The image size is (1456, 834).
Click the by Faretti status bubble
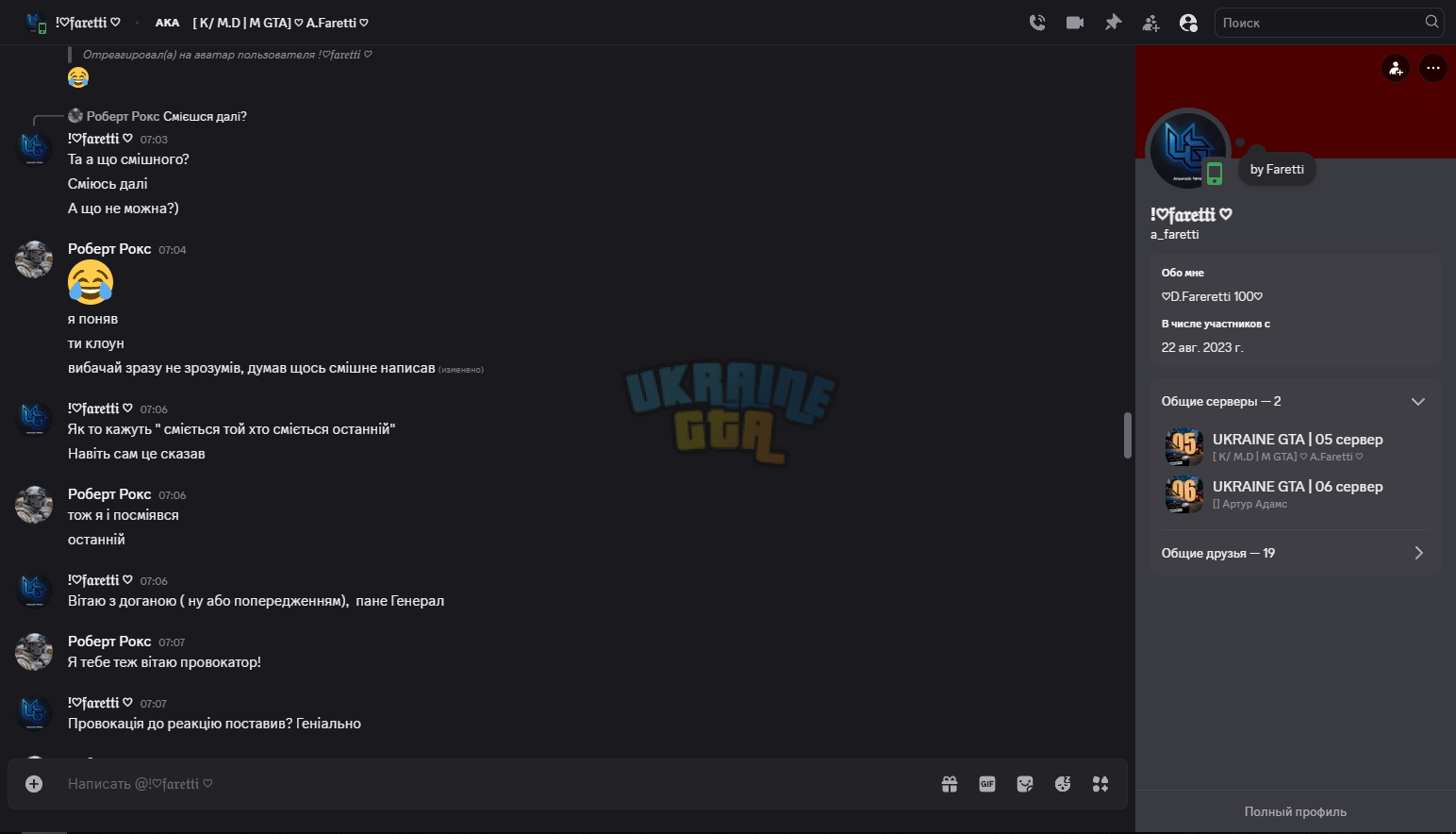click(1277, 170)
